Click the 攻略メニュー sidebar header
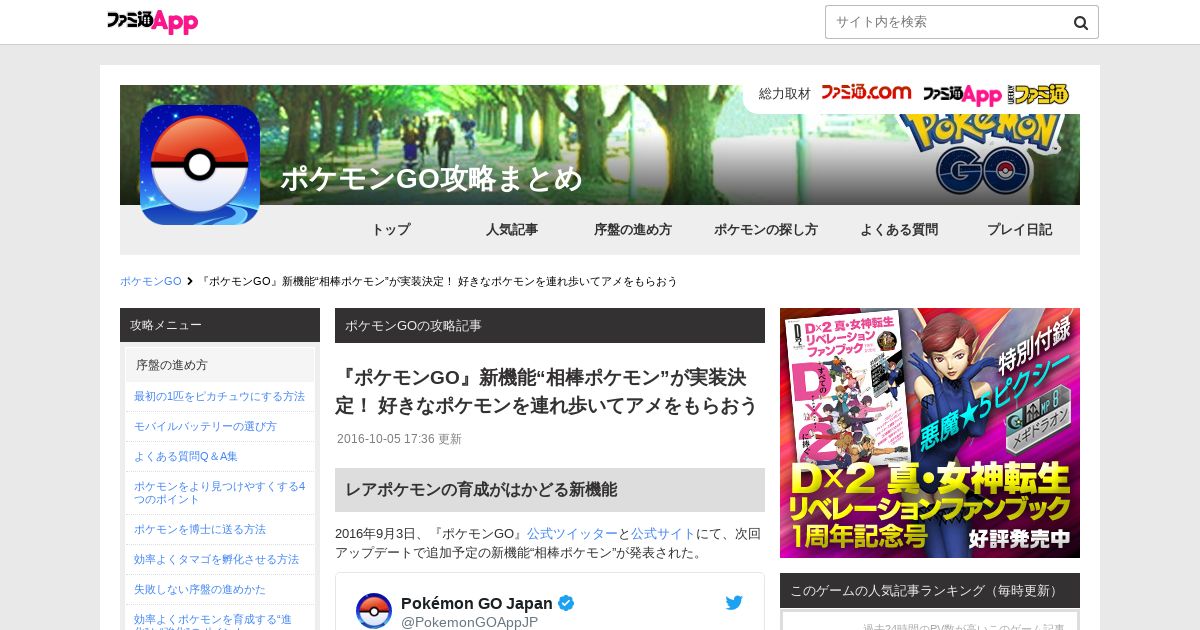 point(220,325)
